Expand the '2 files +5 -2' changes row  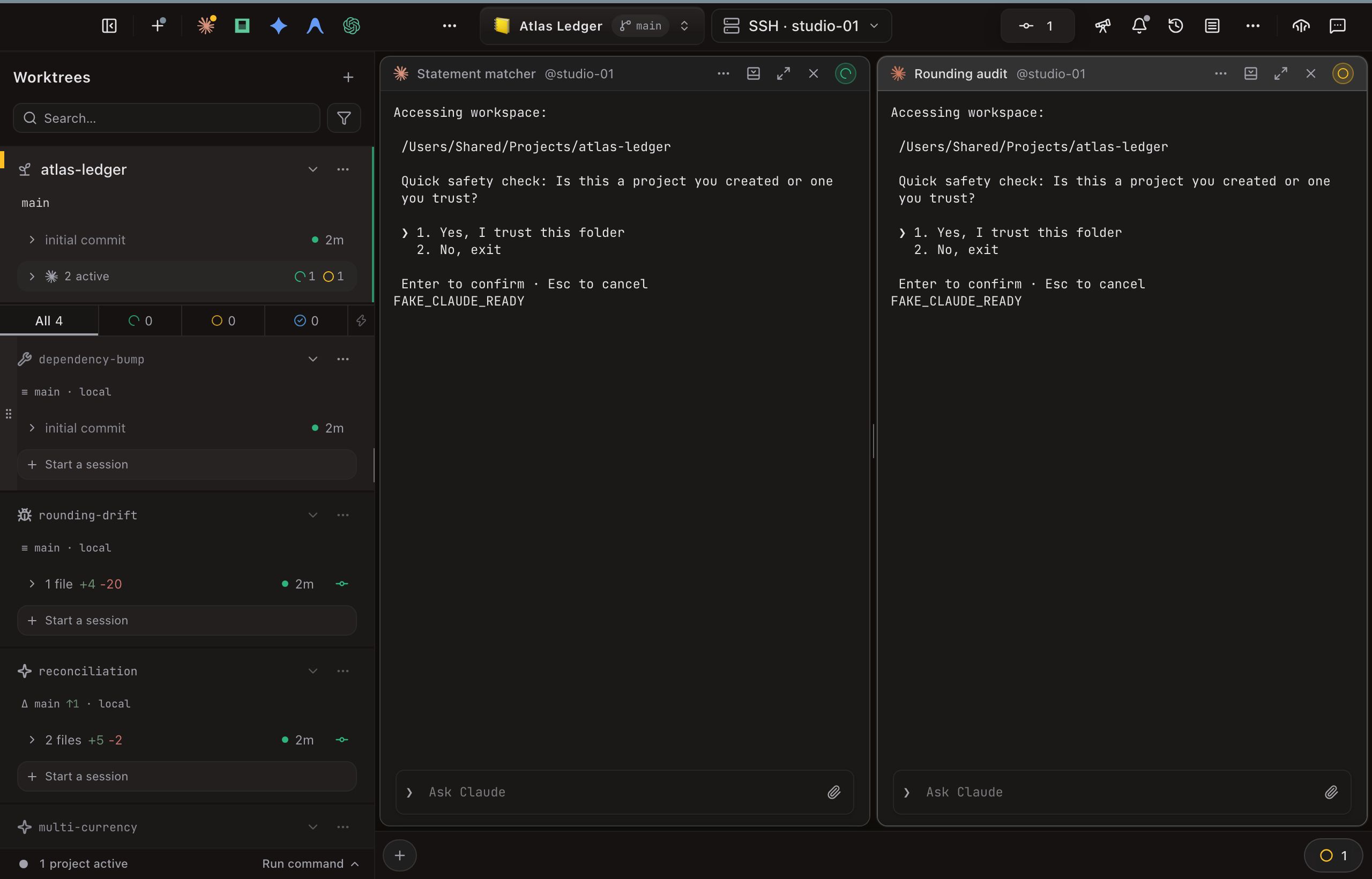coord(187,740)
